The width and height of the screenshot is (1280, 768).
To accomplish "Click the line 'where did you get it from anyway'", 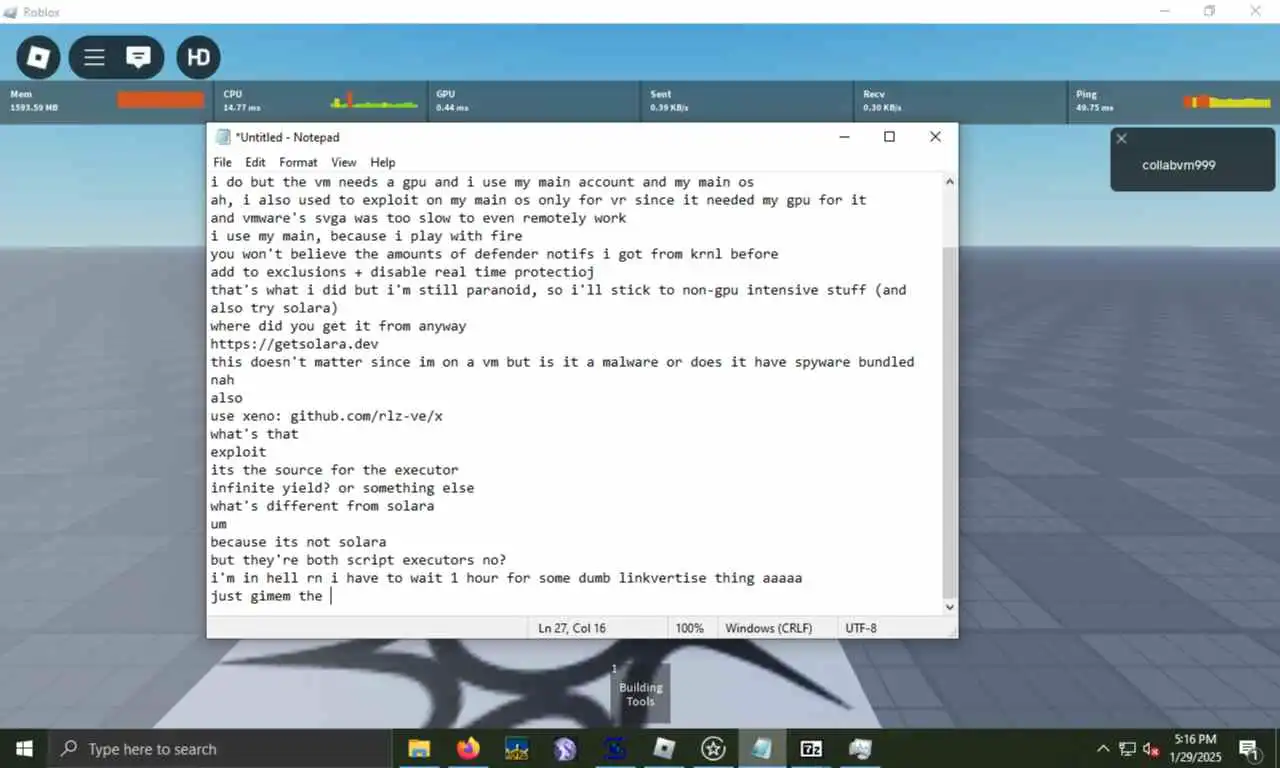I will 338,326.
